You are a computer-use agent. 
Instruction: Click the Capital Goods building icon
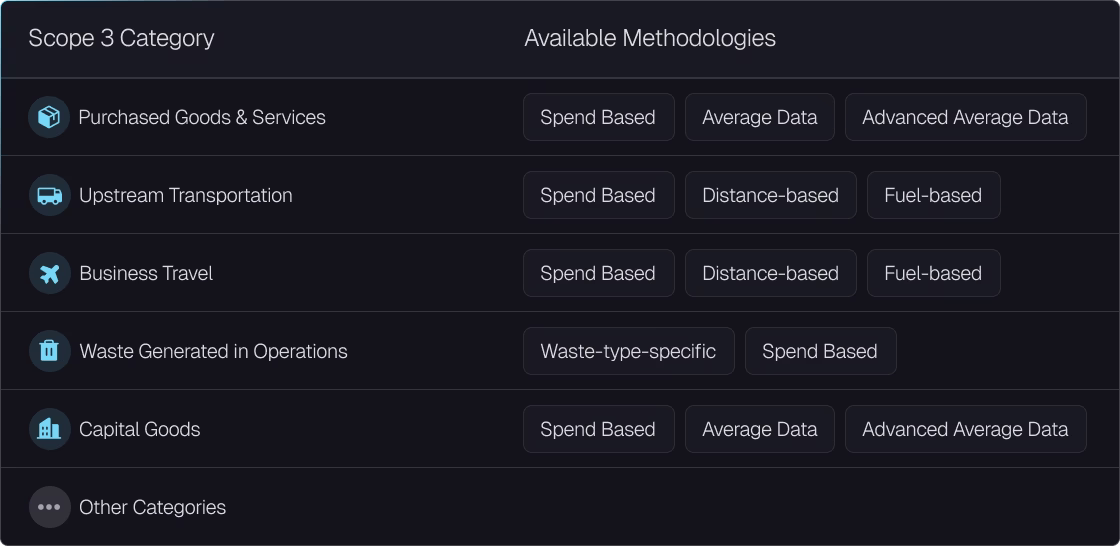(49, 429)
